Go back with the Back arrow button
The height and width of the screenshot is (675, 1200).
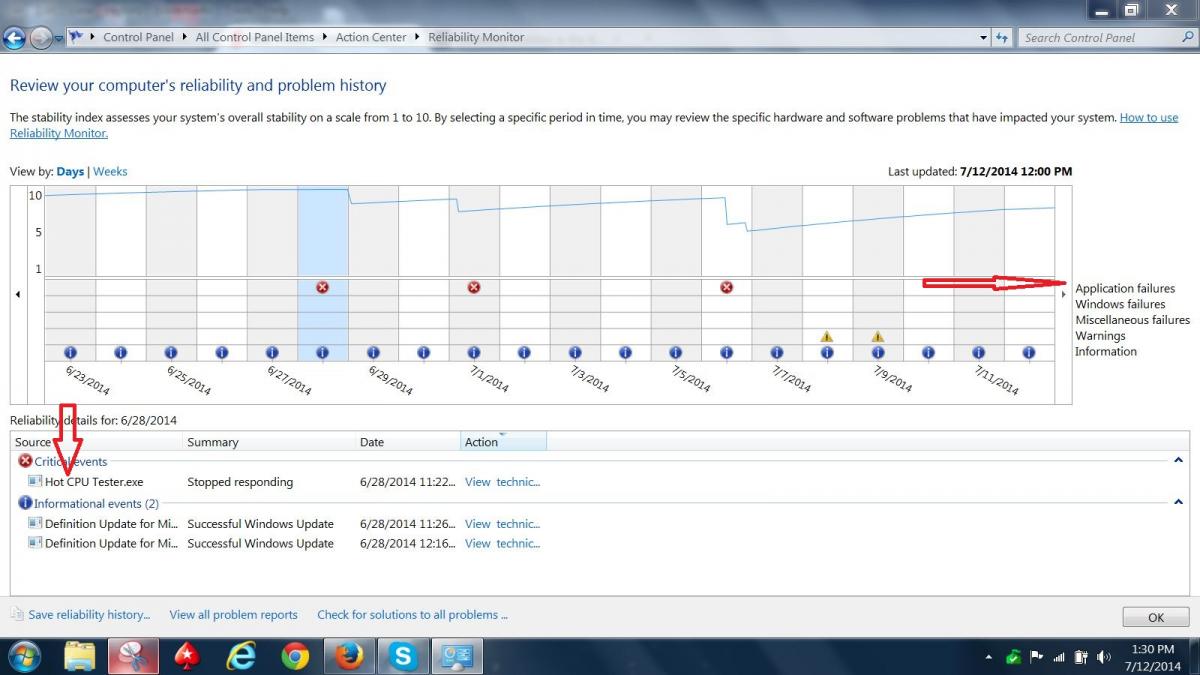coord(14,38)
